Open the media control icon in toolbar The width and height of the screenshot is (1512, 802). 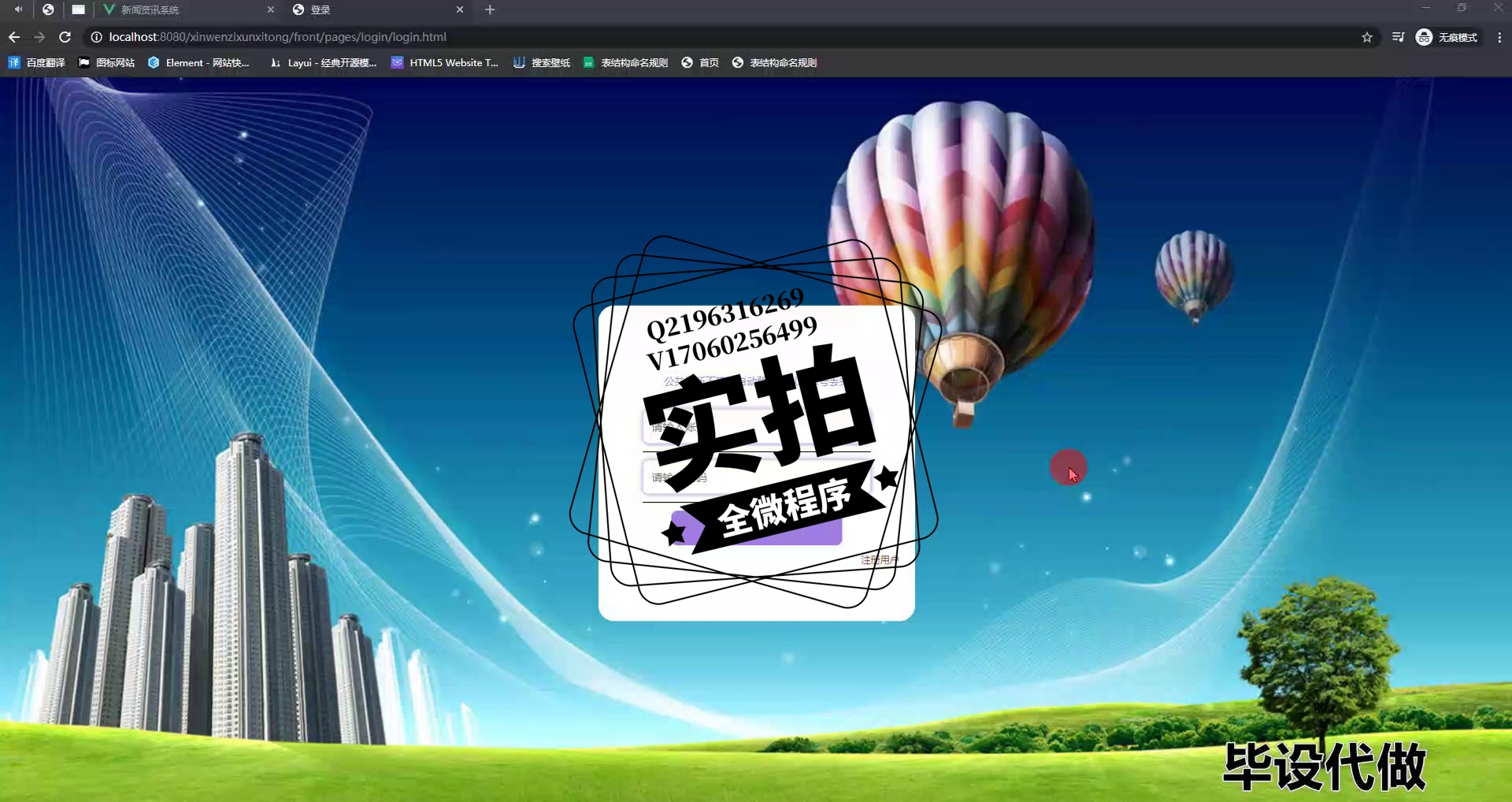[1398, 37]
